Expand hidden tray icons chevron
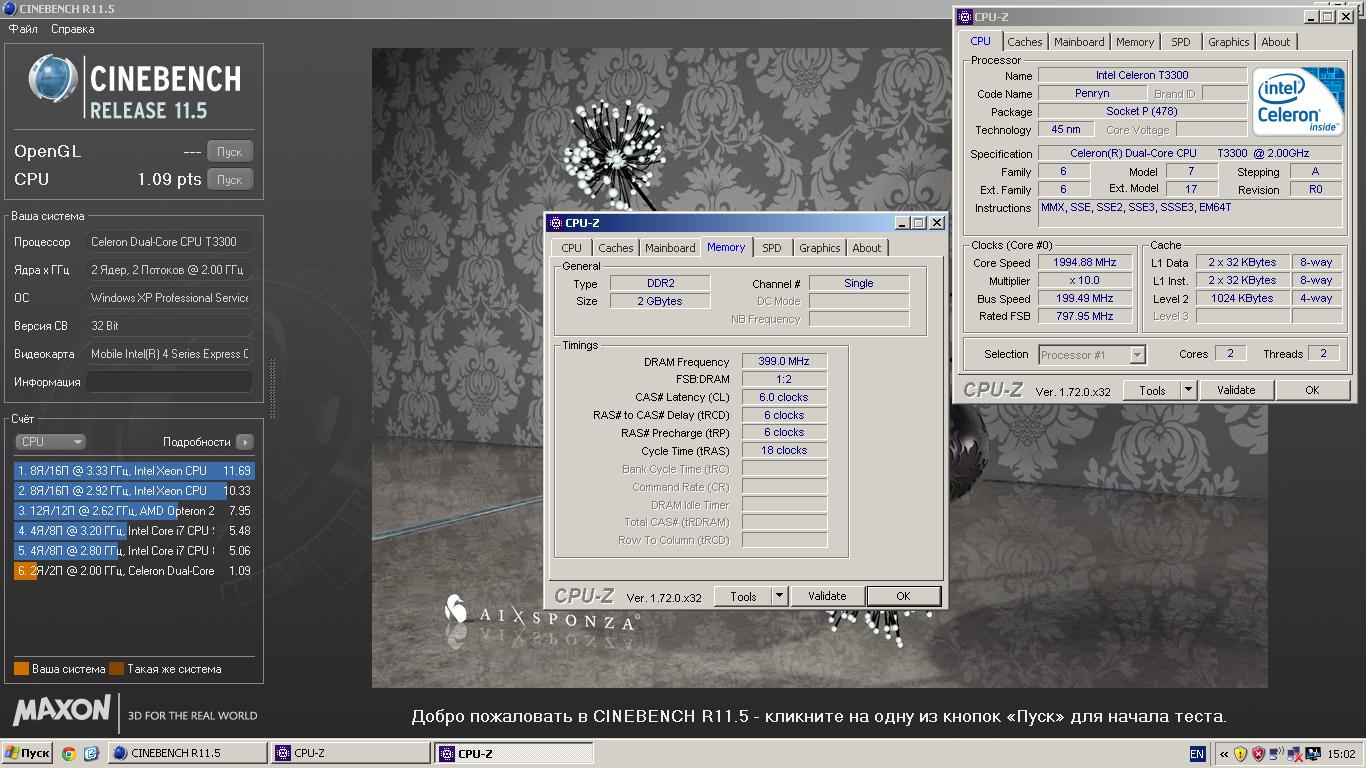The image size is (1366, 768). click(1224, 754)
